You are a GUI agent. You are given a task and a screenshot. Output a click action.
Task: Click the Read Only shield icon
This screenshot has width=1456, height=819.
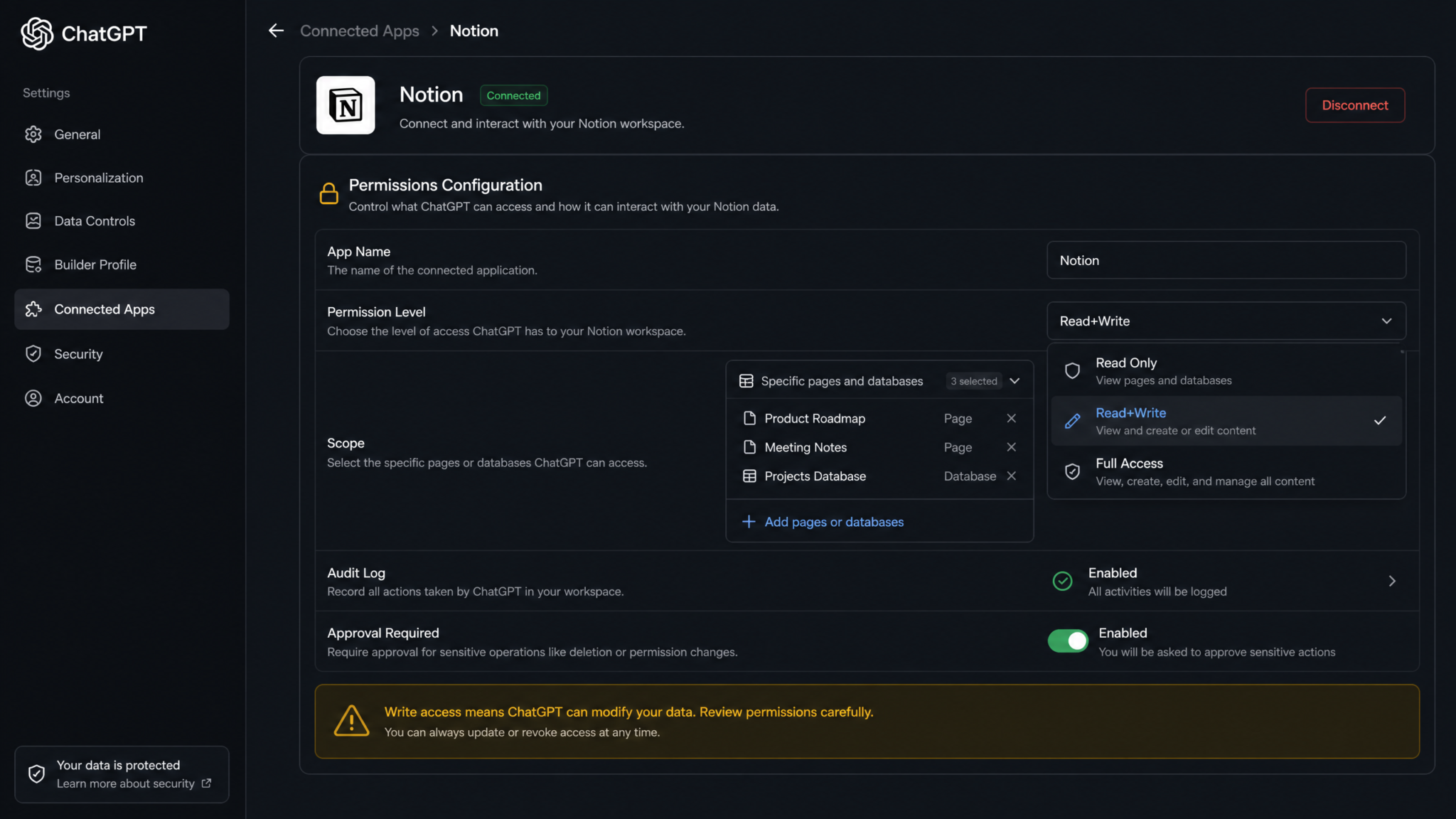tap(1072, 370)
